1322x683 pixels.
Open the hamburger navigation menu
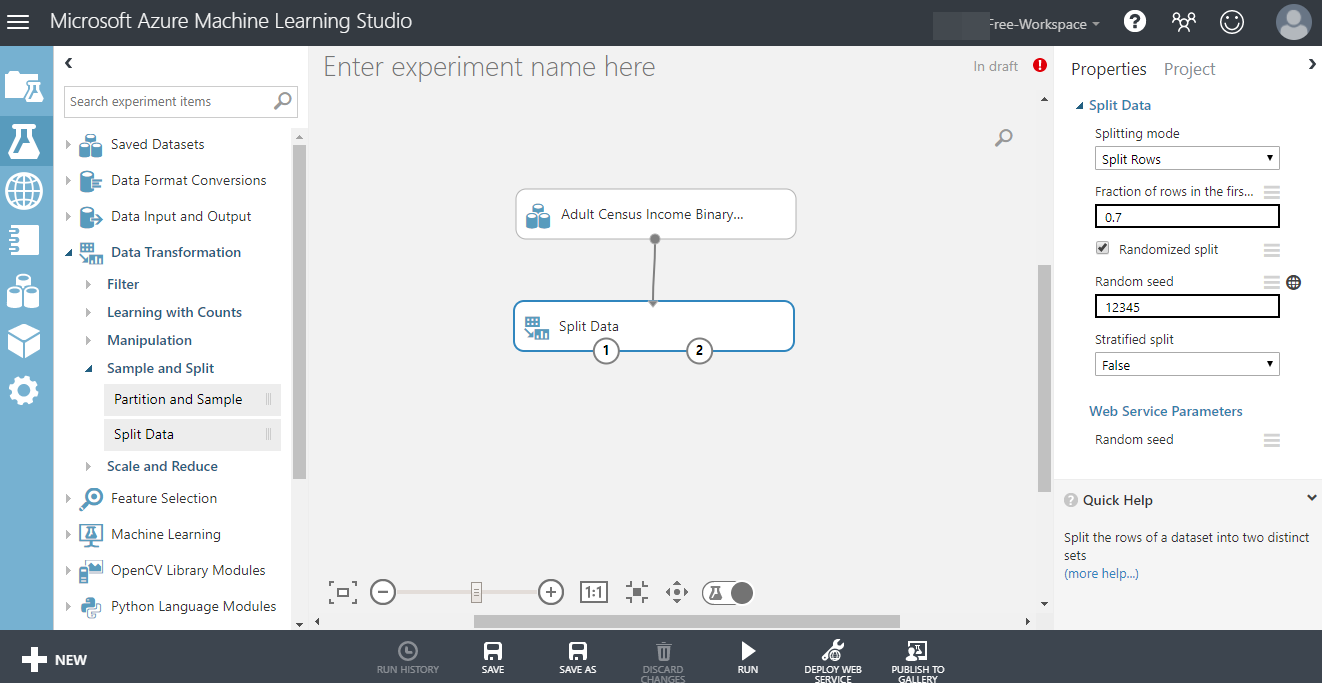(x=18, y=21)
